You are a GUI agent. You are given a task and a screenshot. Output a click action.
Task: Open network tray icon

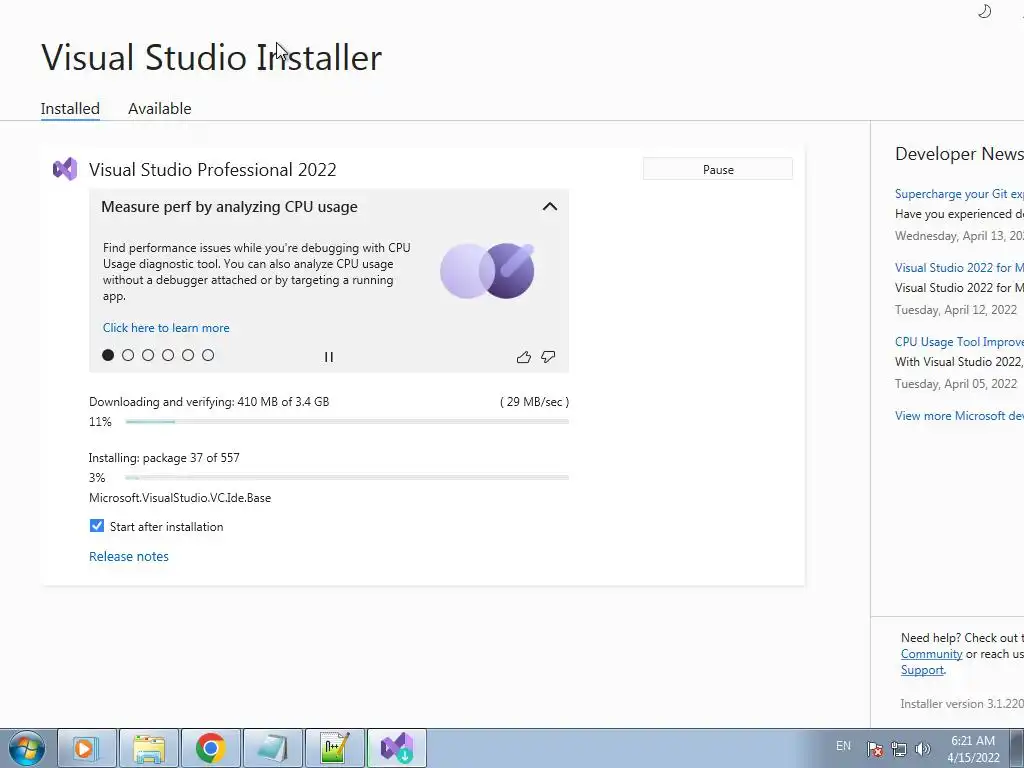point(899,749)
